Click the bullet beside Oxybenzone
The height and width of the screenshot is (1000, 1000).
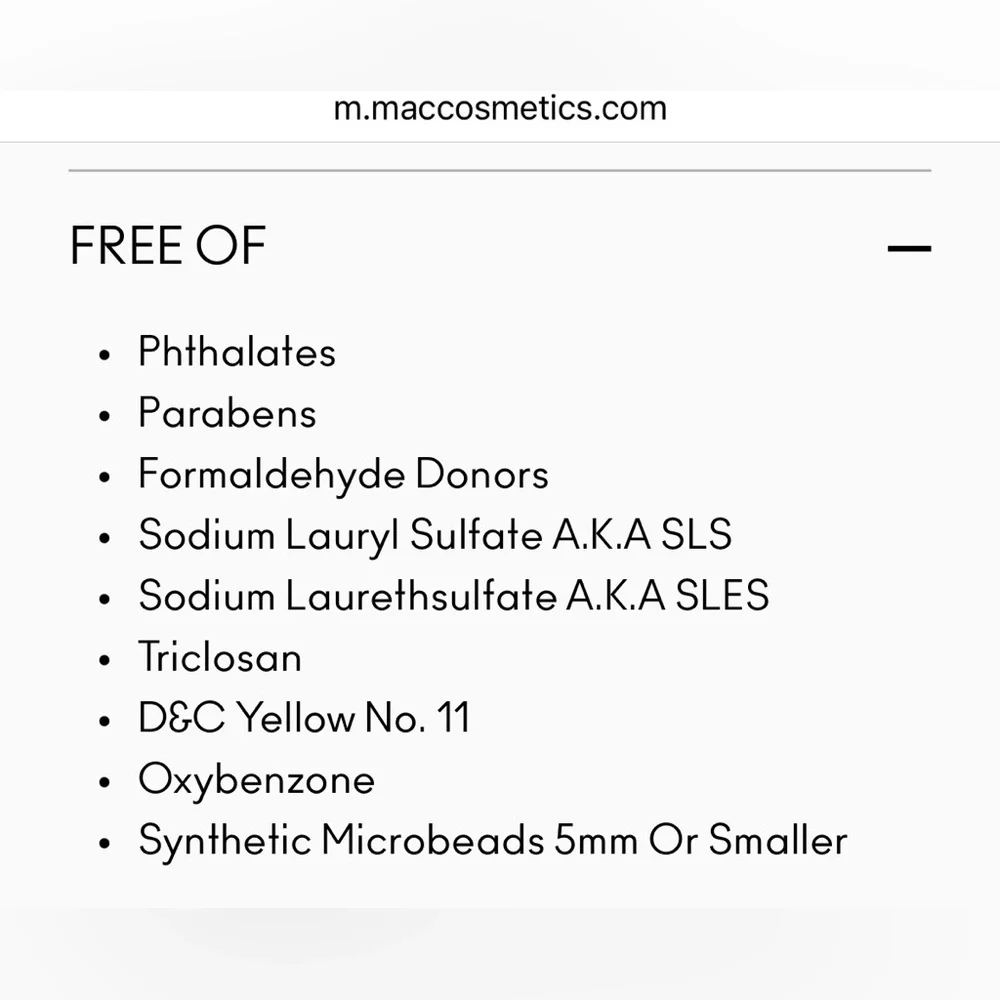tap(105, 783)
